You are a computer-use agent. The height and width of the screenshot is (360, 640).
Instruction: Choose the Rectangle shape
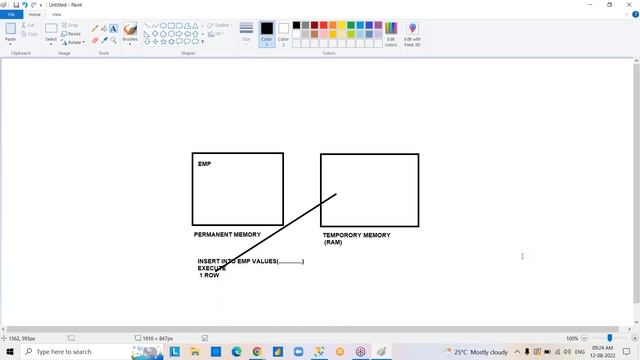tap(171, 26)
